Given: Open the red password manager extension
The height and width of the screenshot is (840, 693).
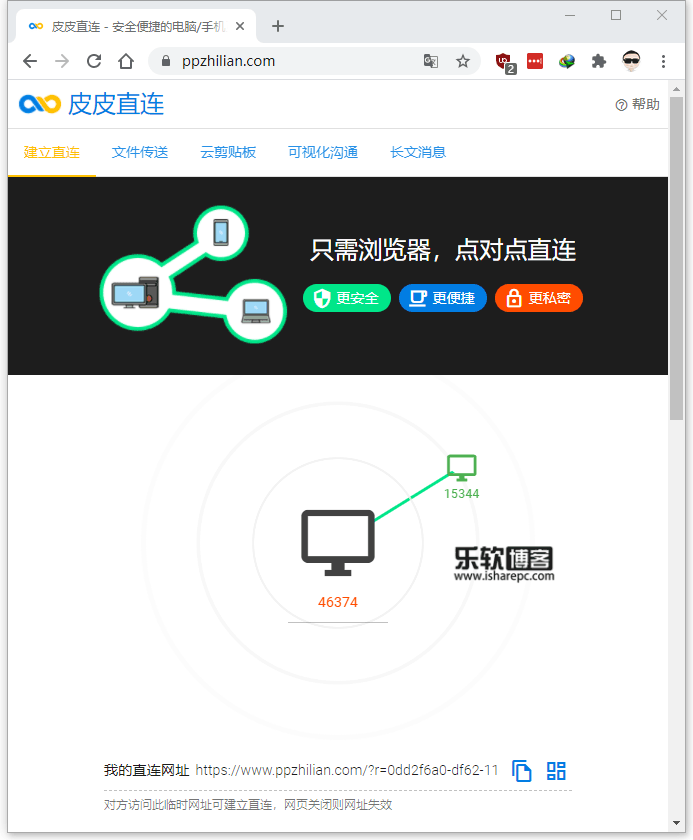Looking at the screenshot, I should pos(535,61).
